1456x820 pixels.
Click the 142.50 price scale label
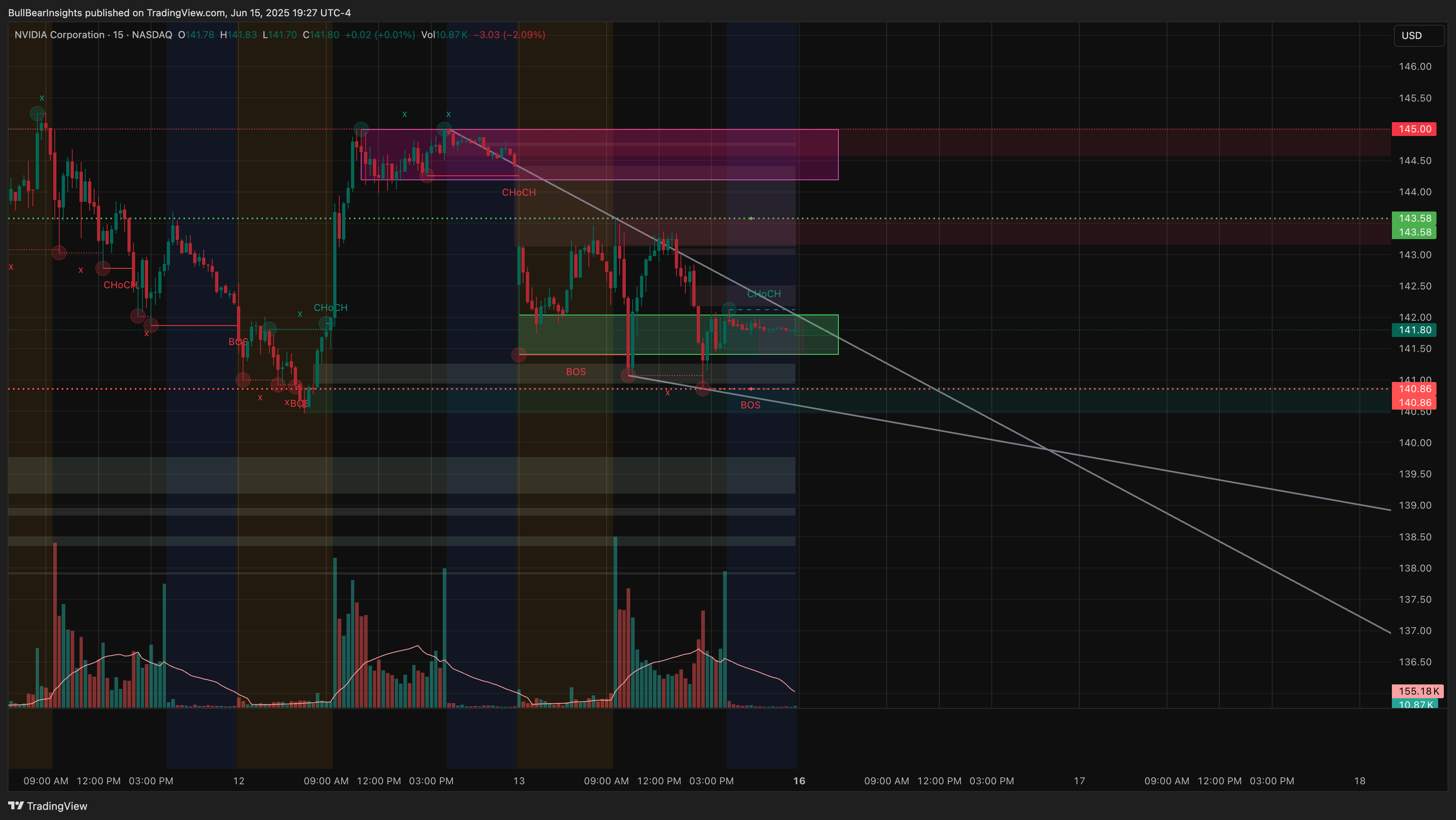coord(1415,286)
